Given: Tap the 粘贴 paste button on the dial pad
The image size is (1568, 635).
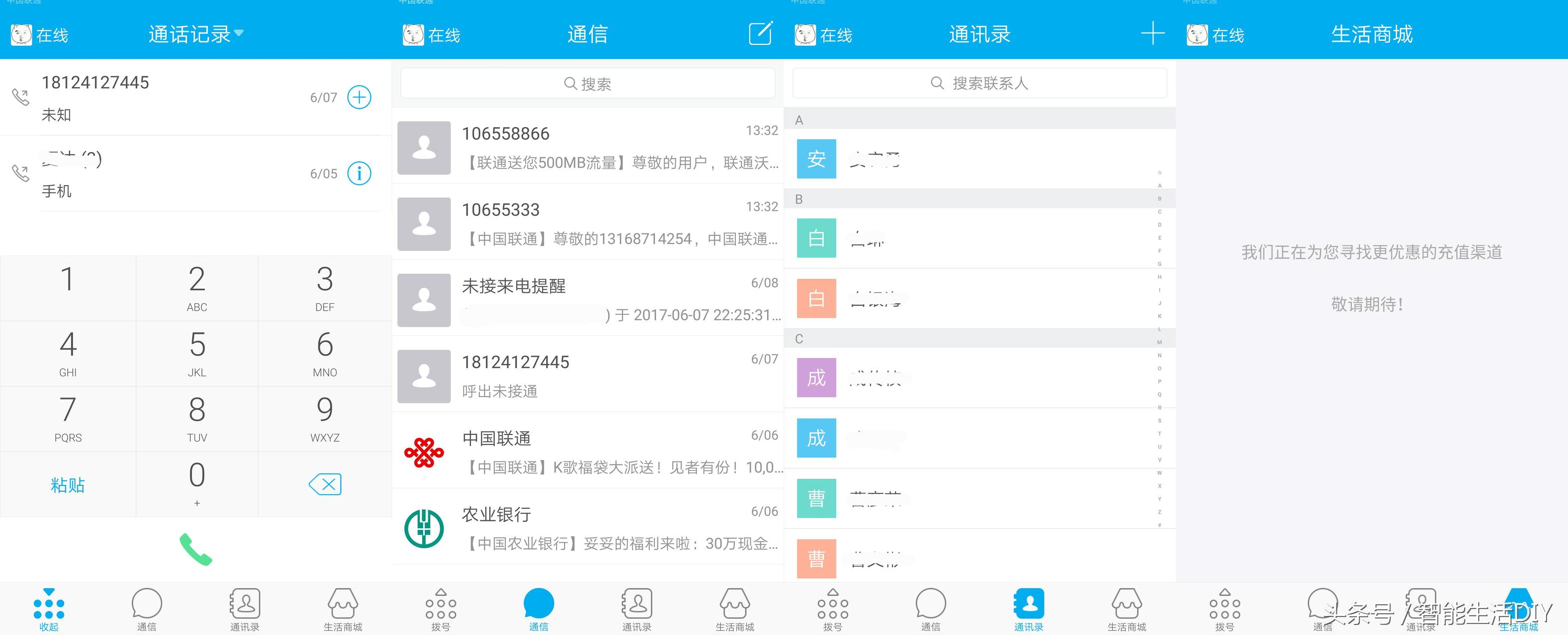Looking at the screenshot, I should (67, 485).
